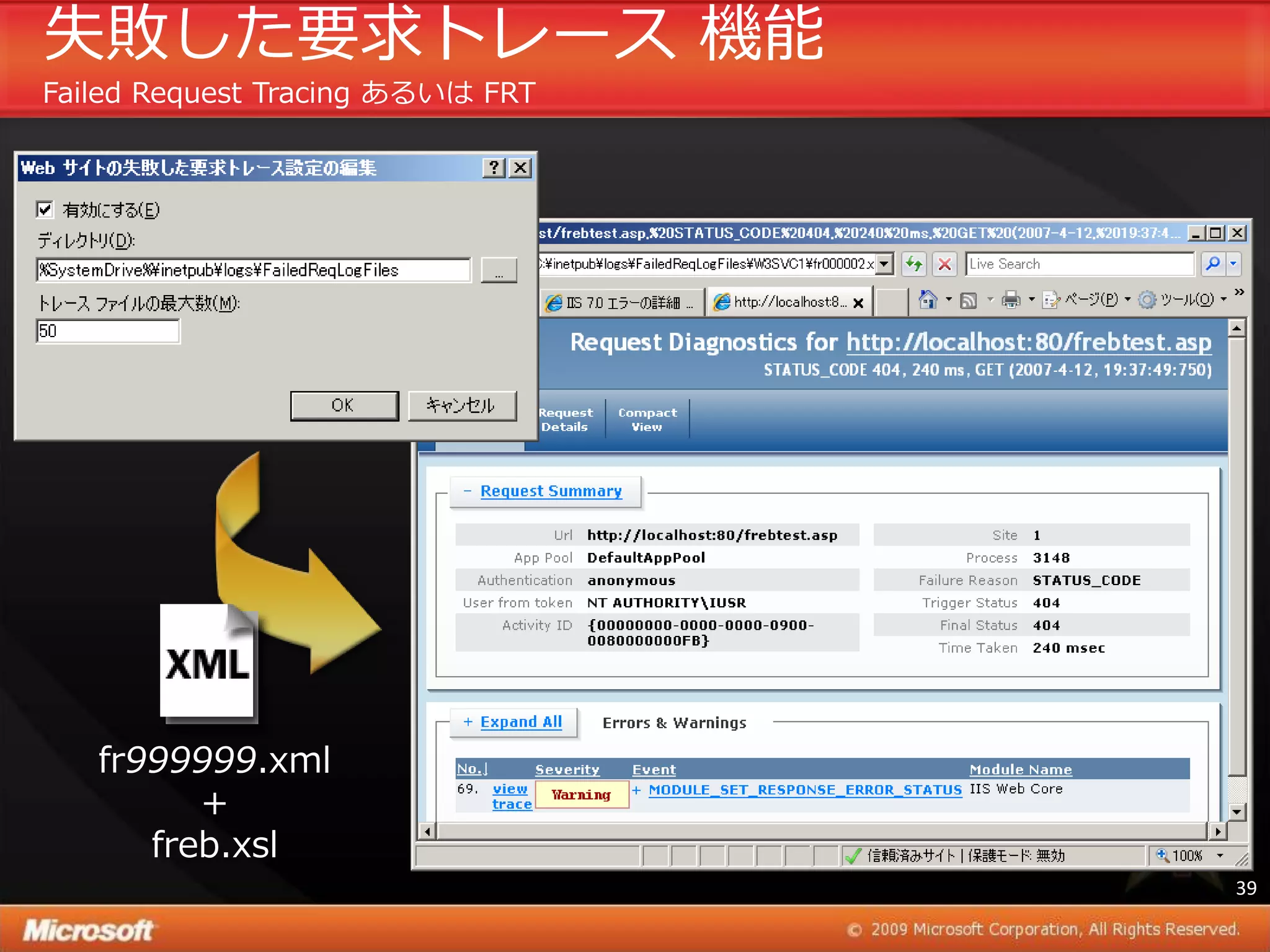The image size is (1270, 952).
Task: Click the DefaultAppPool value
Action: point(646,557)
